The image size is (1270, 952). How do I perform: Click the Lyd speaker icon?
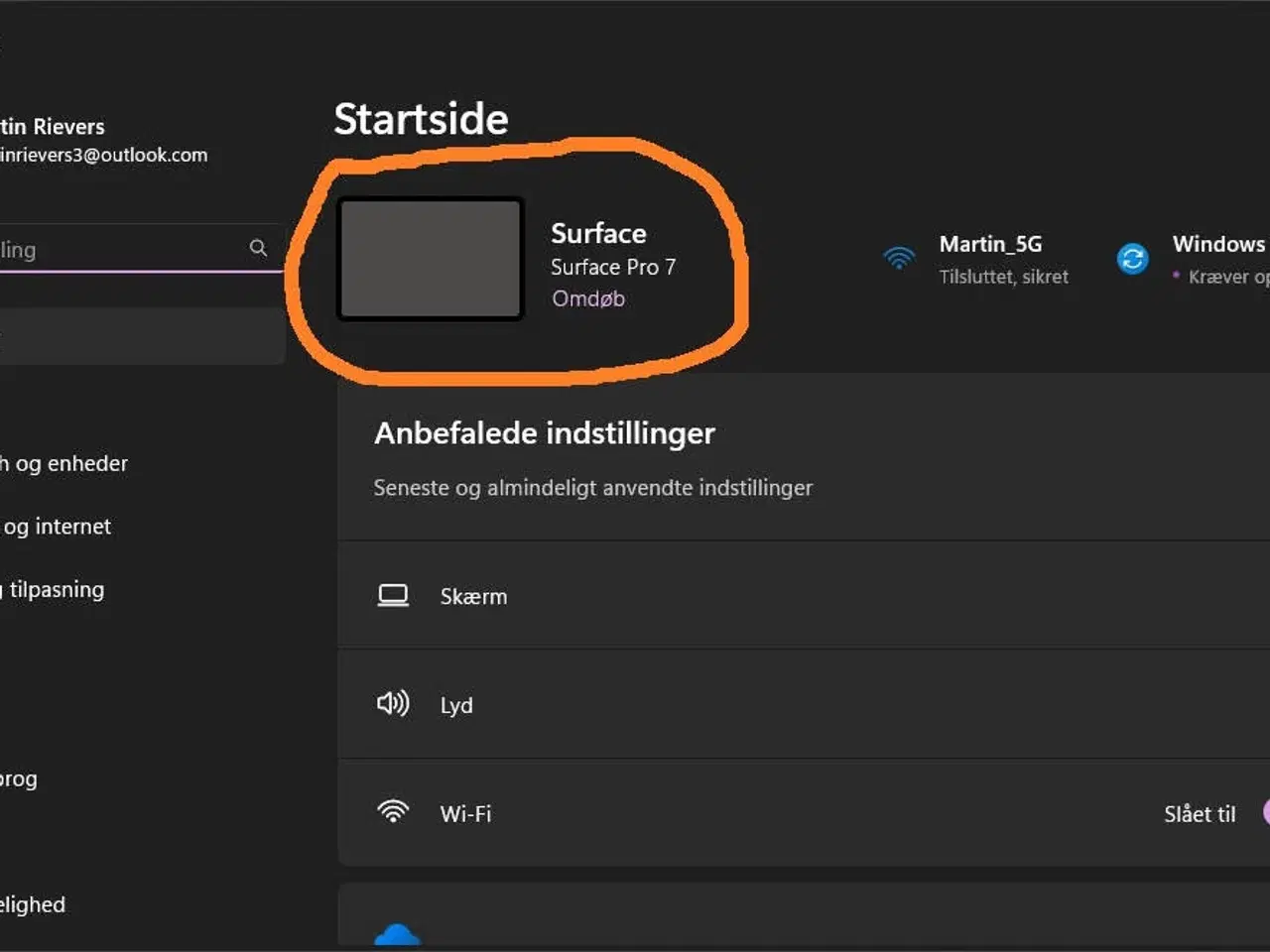(393, 704)
